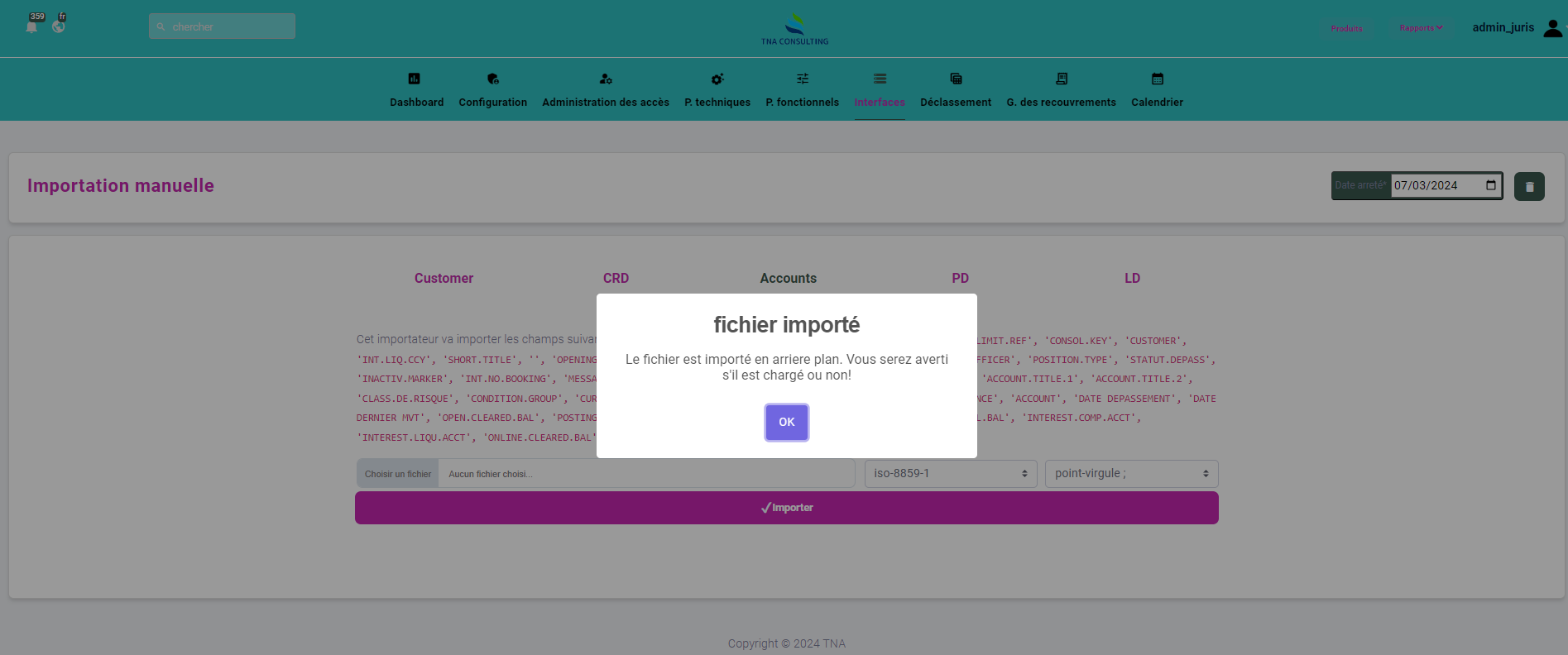Click the trash delete button
The width and height of the screenshot is (1568, 655).
click(x=1529, y=187)
